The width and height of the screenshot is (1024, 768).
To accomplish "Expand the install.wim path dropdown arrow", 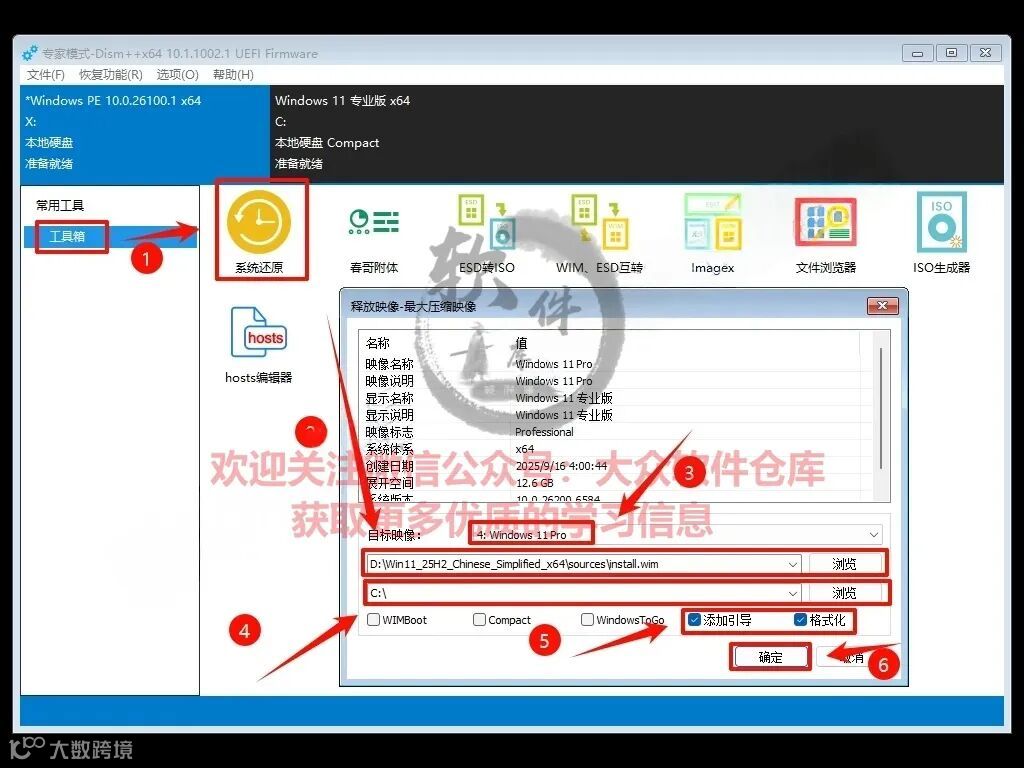I will pos(793,564).
